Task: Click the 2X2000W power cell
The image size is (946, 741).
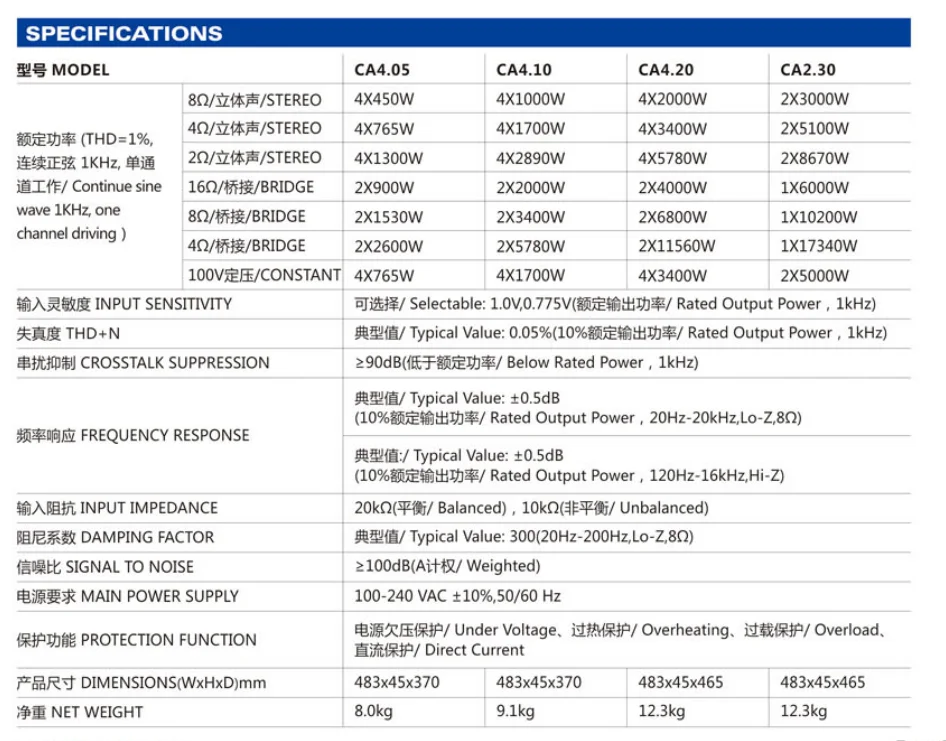Action: (530, 188)
